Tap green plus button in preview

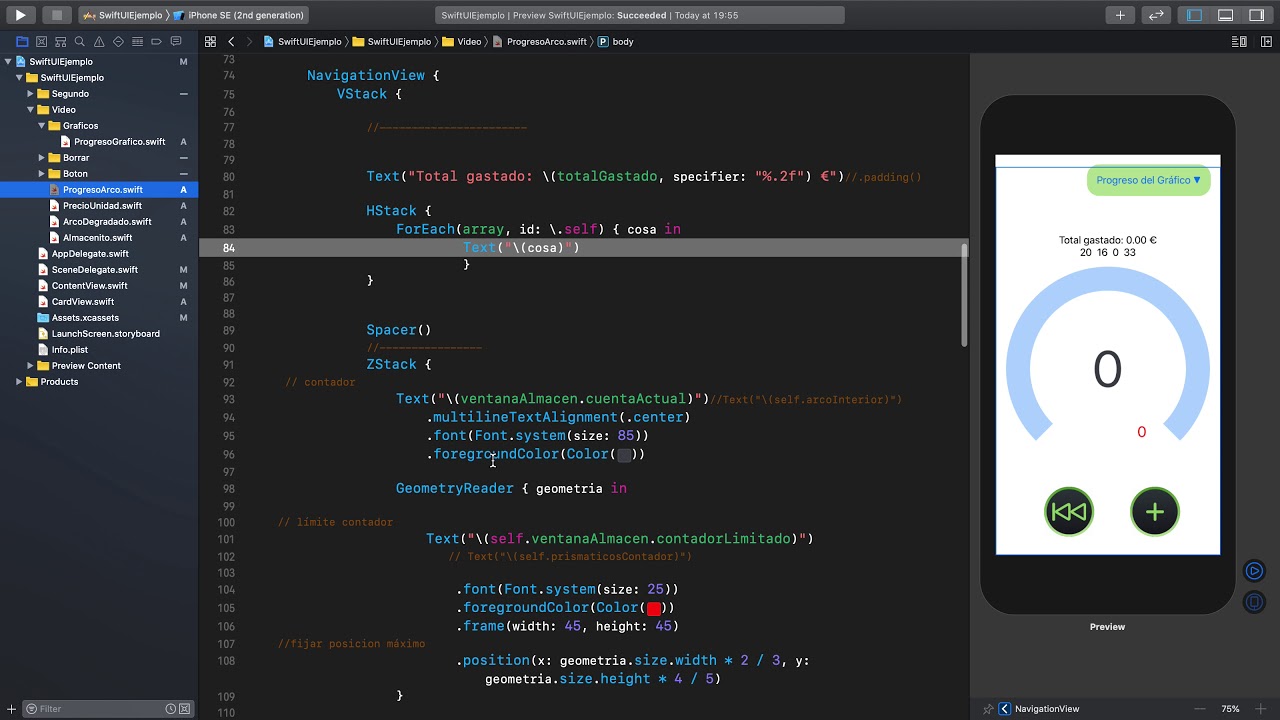click(x=1155, y=512)
